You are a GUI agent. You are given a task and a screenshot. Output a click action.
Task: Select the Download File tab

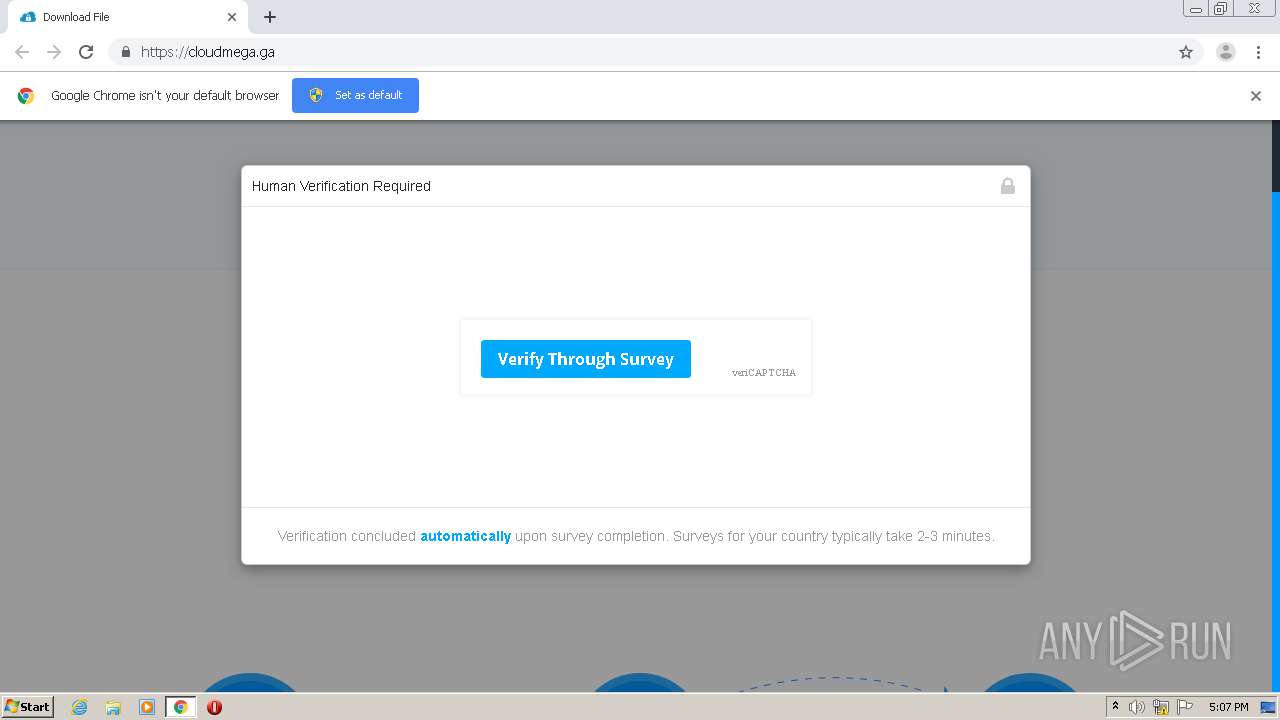click(x=127, y=17)
